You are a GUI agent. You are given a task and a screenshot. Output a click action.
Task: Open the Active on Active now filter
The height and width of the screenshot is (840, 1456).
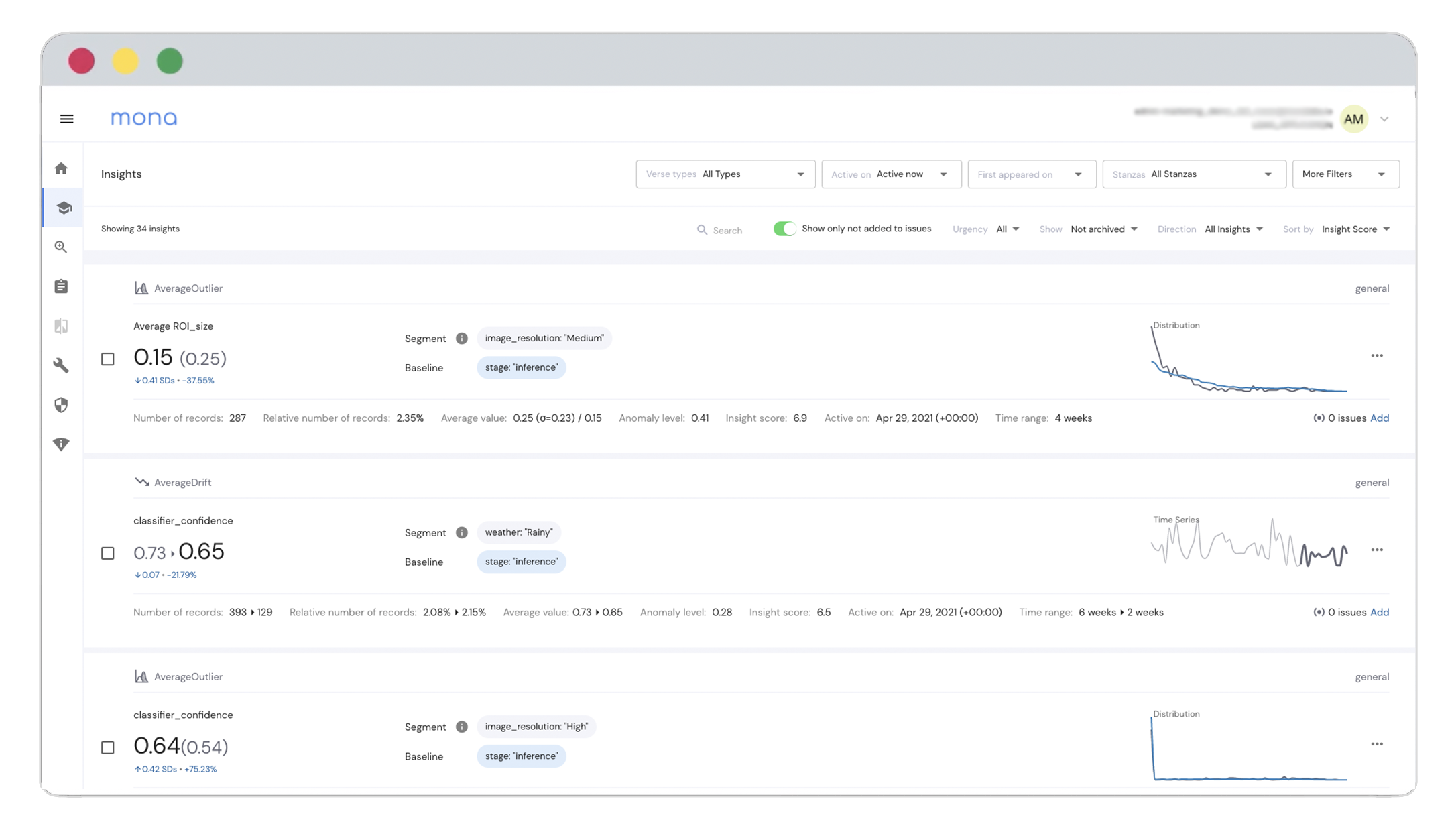pos(890,174)
